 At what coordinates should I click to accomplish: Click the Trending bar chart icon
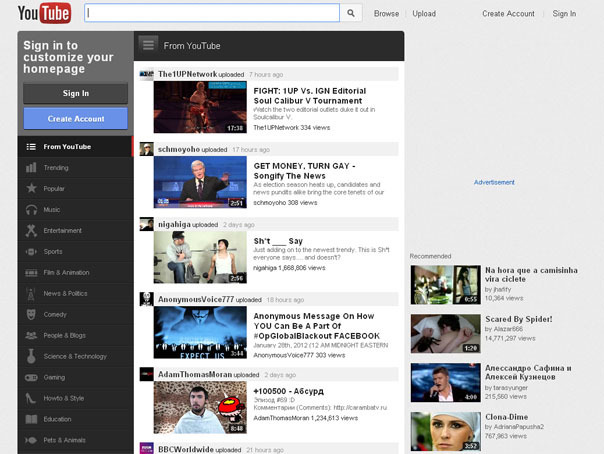tap(31, 168)
